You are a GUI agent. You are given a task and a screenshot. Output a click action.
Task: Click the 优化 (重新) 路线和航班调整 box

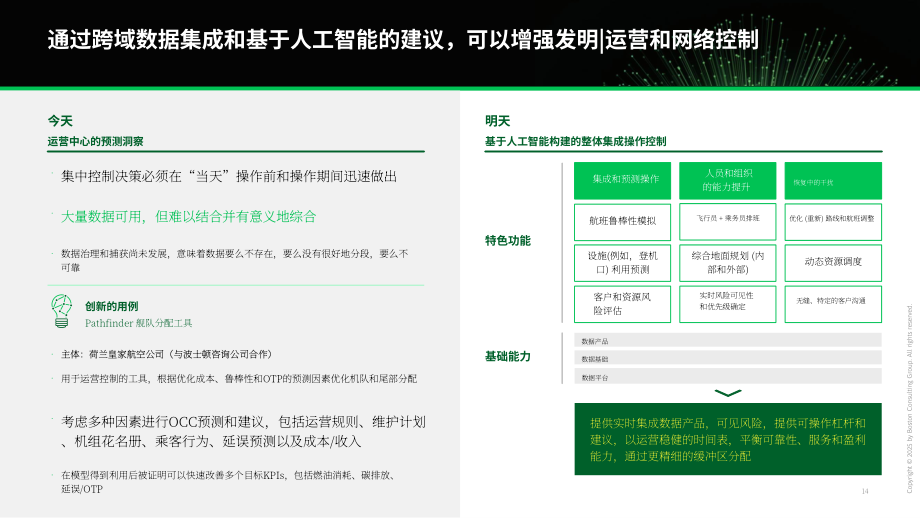(833, 222)
